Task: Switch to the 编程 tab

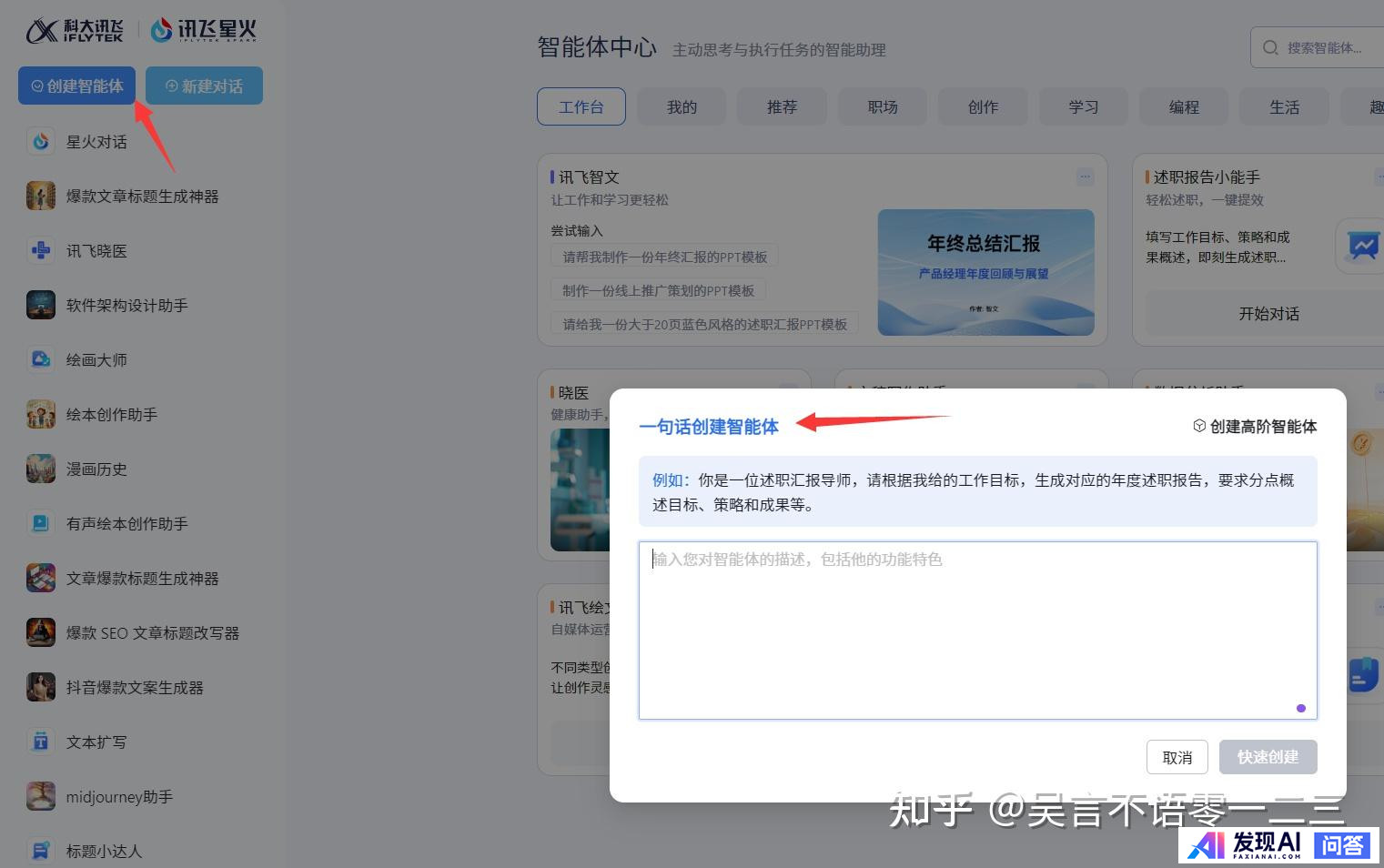Action: pyautogui.click(x=1183, y=106)
